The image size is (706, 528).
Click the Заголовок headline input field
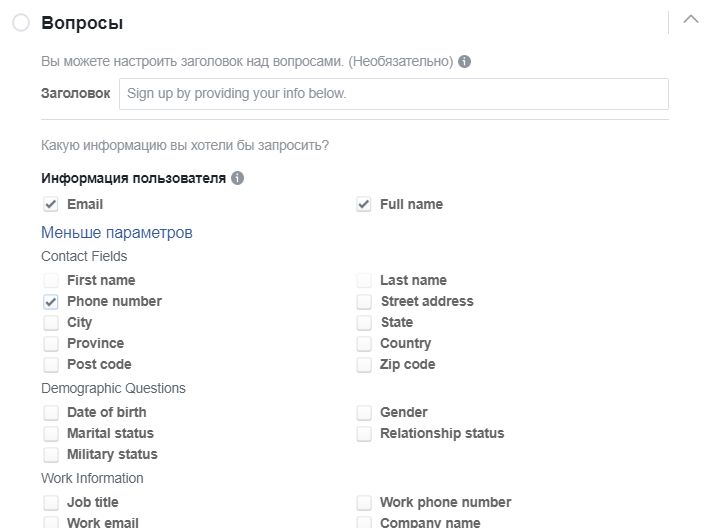pyautogui.click(x=394, y=94)
